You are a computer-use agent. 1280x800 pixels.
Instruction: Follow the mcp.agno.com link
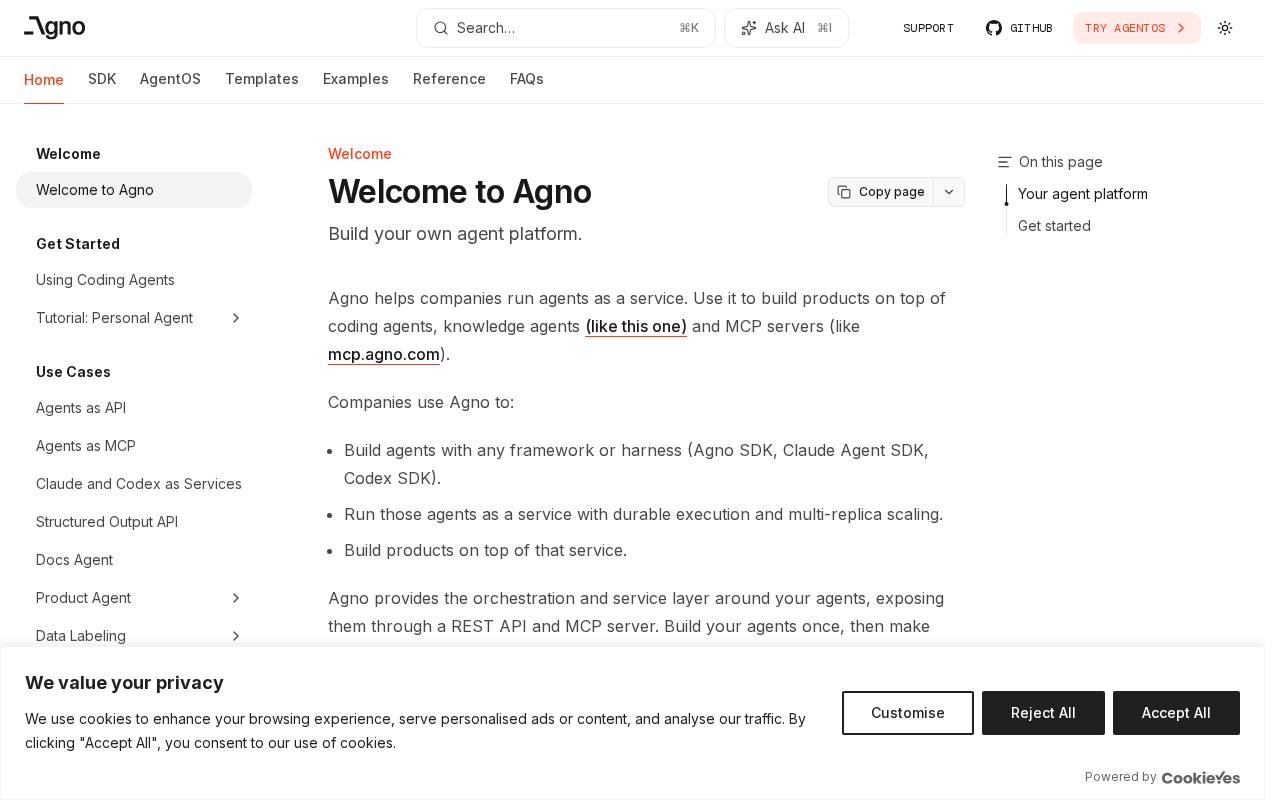pyautogui.click(x=384, y=354)
